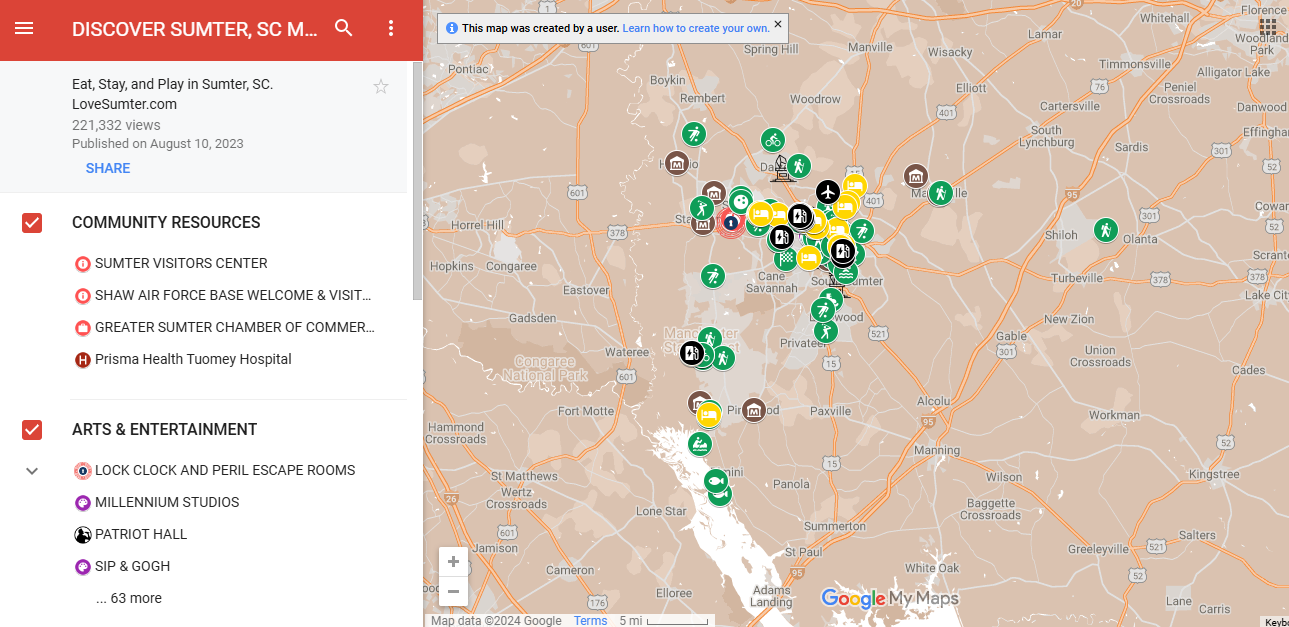Click the hiking marker next to Dalzell
Screen dimensions: 1289x627
coord(798,165)
